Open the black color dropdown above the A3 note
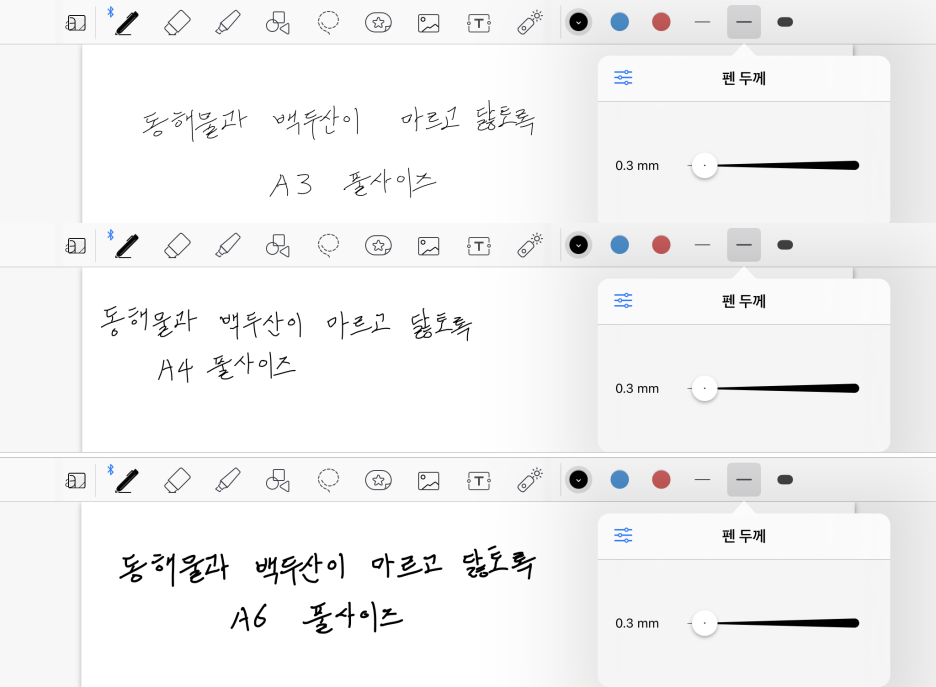 coord(578,23)
